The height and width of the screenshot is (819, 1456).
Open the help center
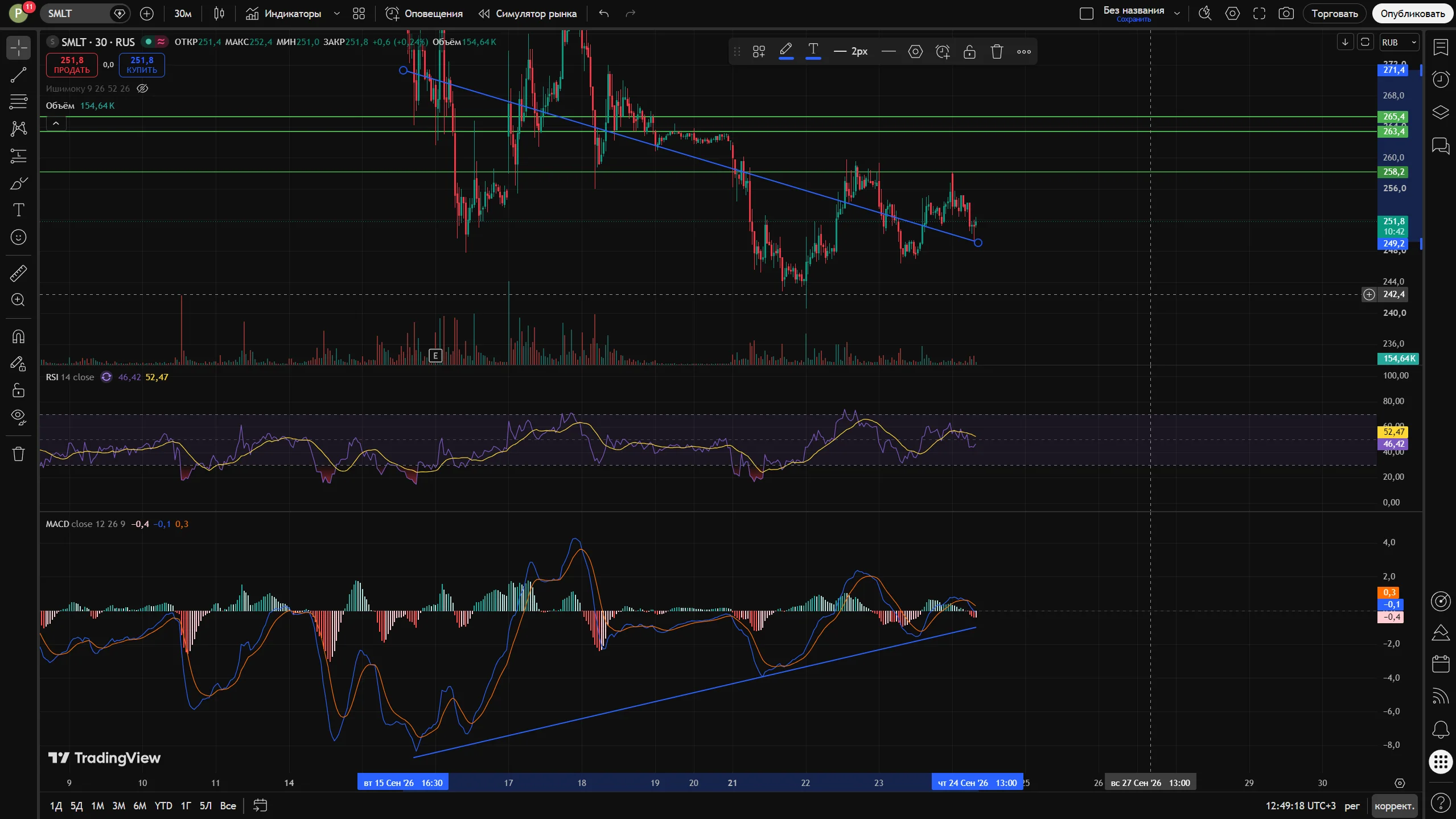coord(1441,803)
